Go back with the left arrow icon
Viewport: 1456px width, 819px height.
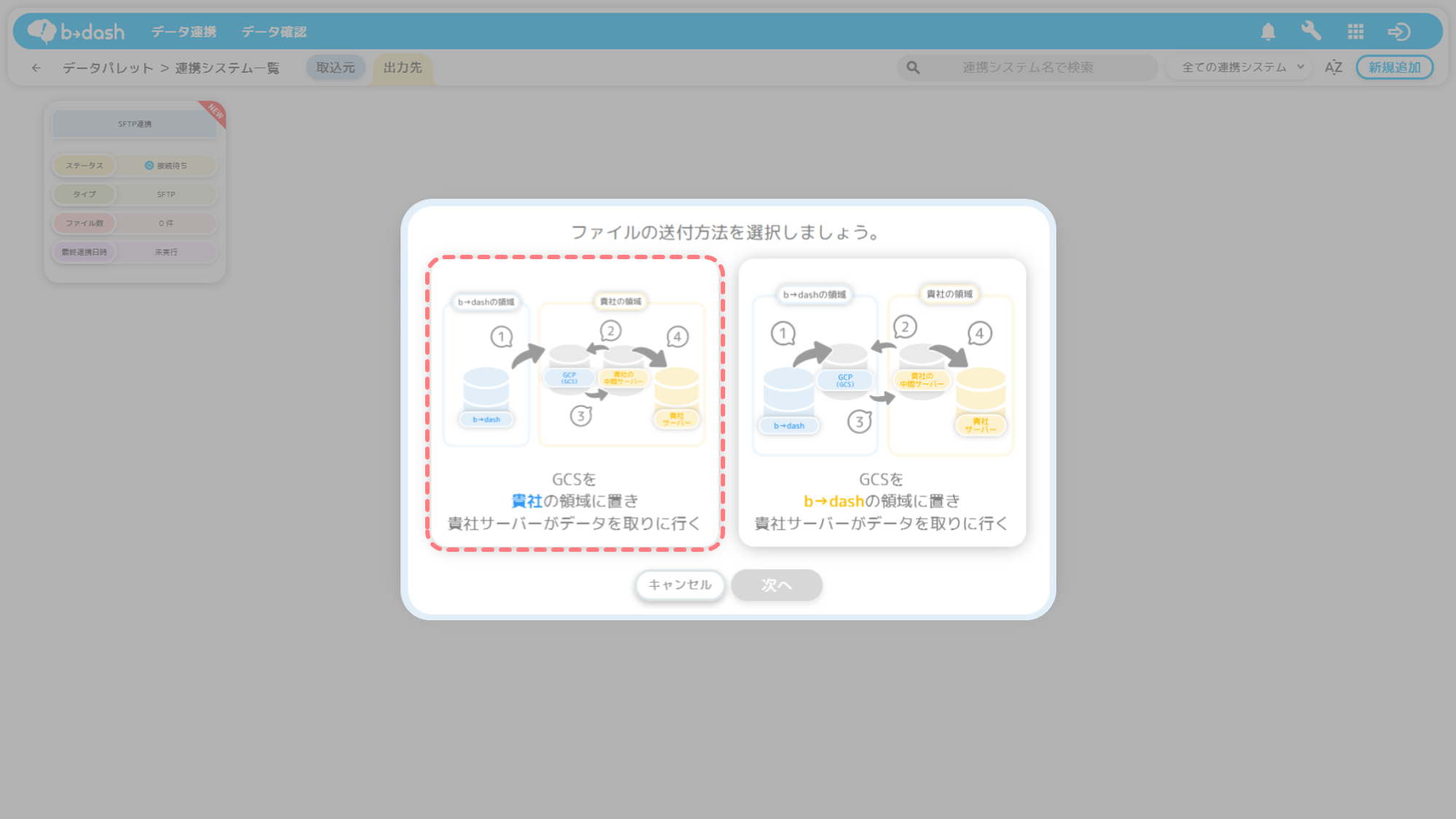(x=36, y=68)
